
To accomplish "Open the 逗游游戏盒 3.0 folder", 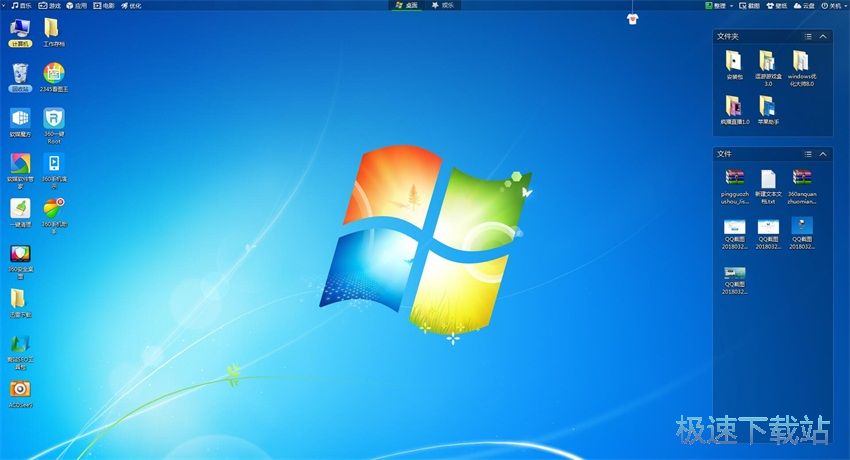I will (x=768, y=68).
